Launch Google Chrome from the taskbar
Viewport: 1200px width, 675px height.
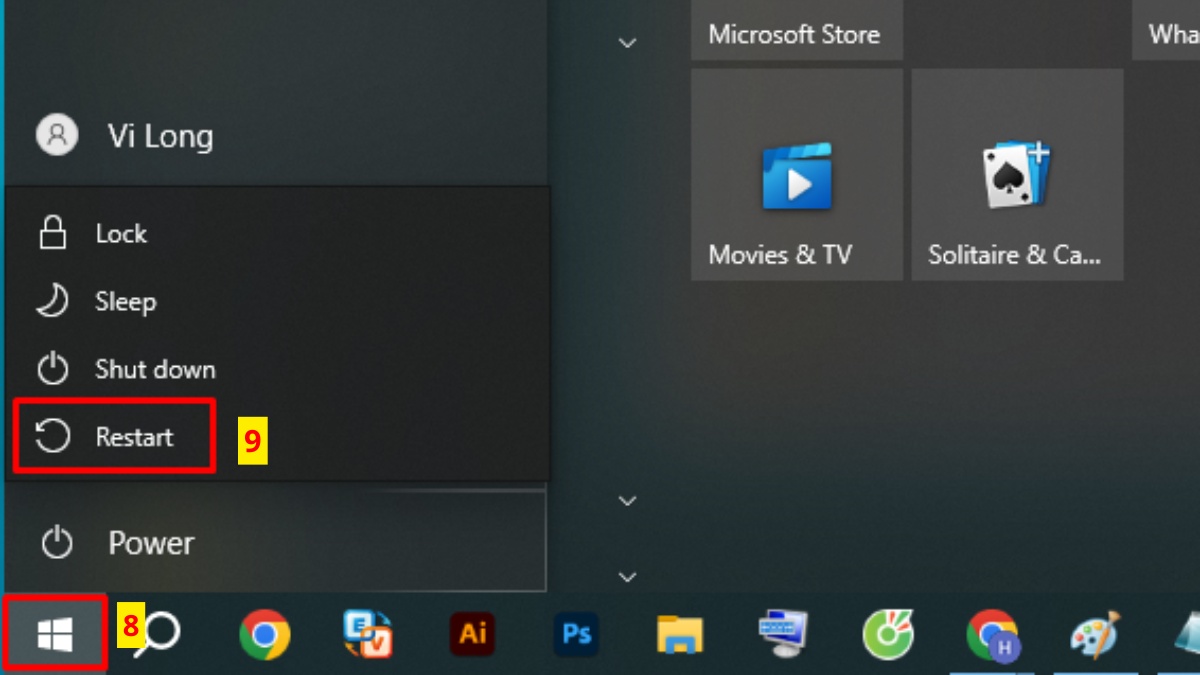pos(265,634)
